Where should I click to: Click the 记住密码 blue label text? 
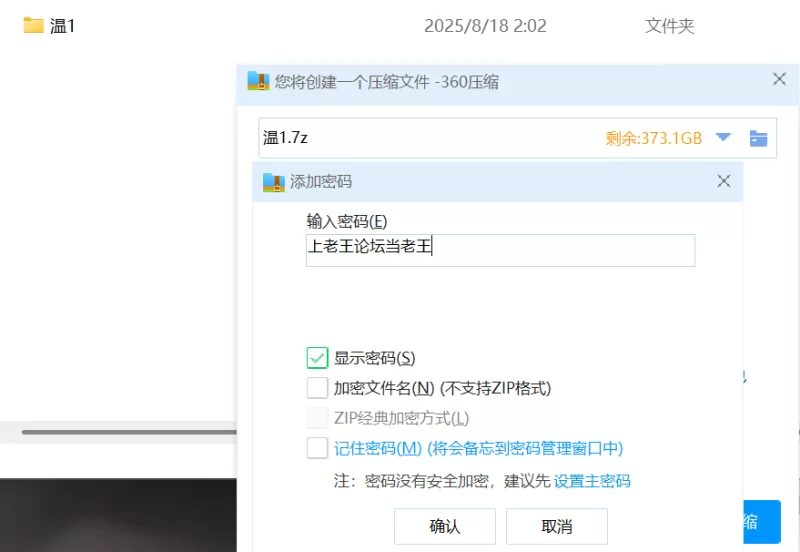tap(378, 448)
